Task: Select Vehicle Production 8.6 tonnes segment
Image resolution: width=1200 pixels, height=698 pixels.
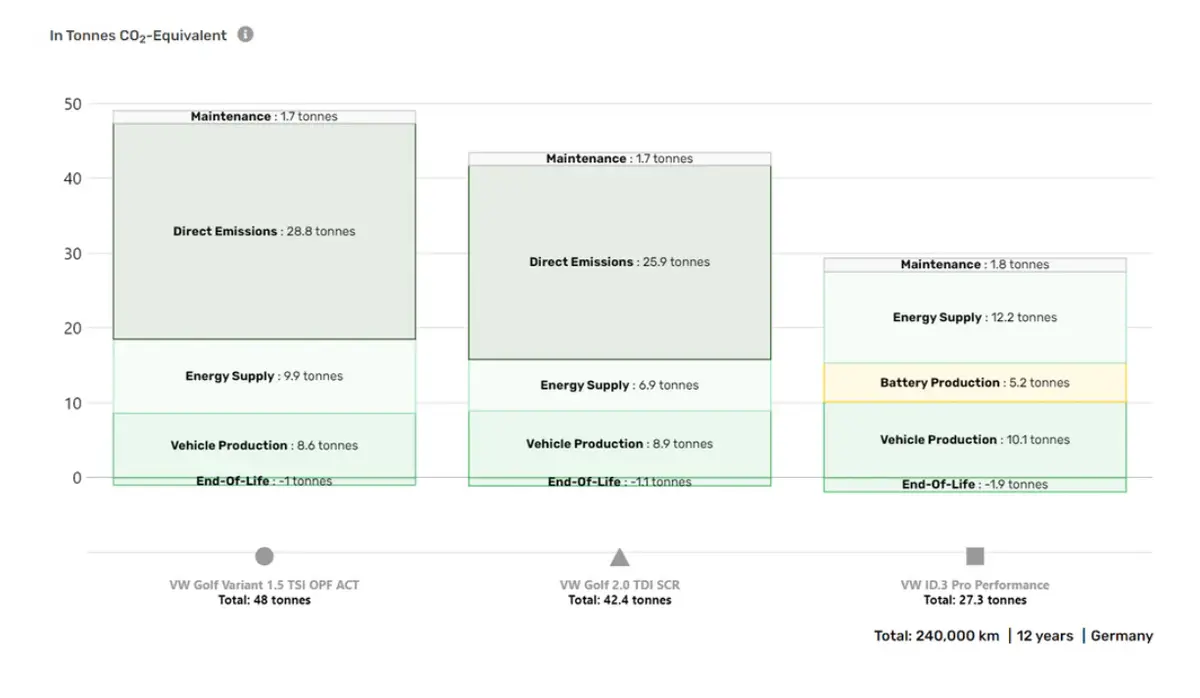Action: [x=264, y=445]
